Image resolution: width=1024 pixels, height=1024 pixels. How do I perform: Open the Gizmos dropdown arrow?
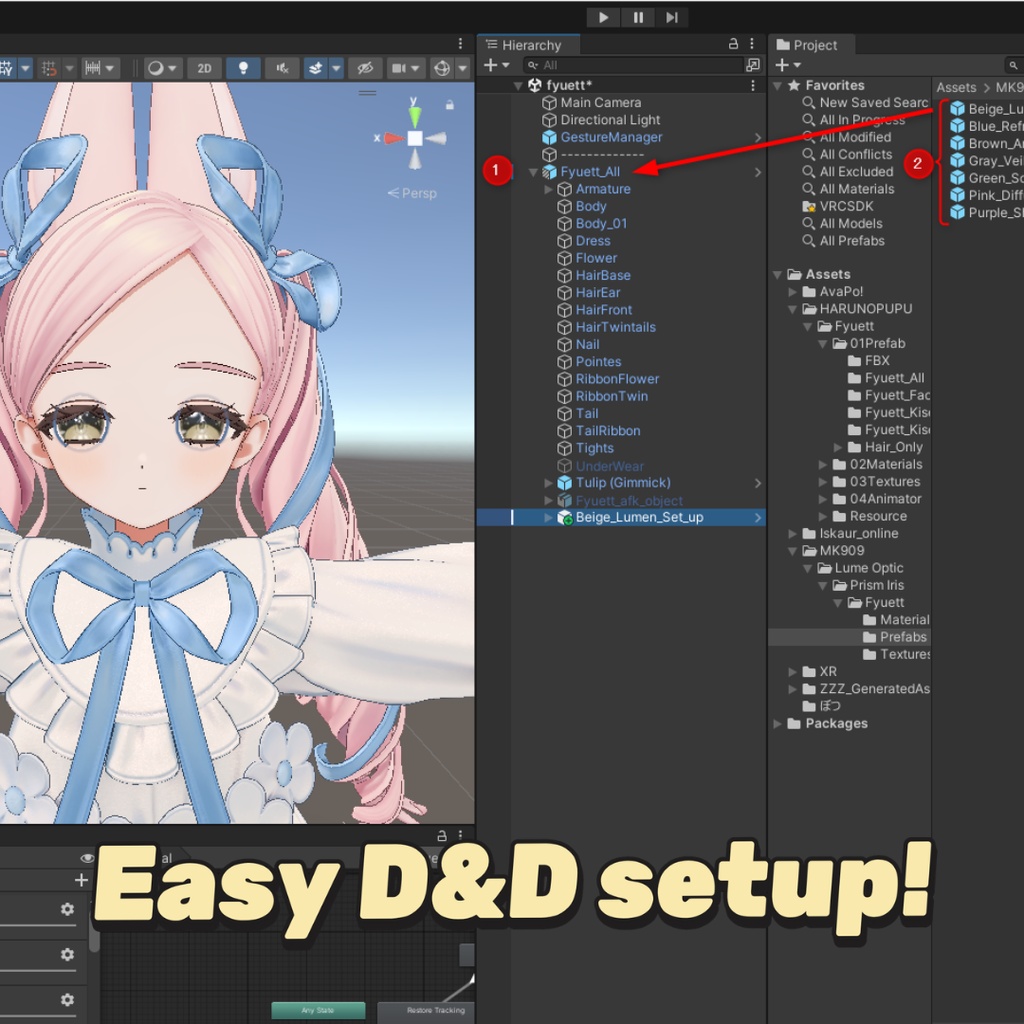462,68
